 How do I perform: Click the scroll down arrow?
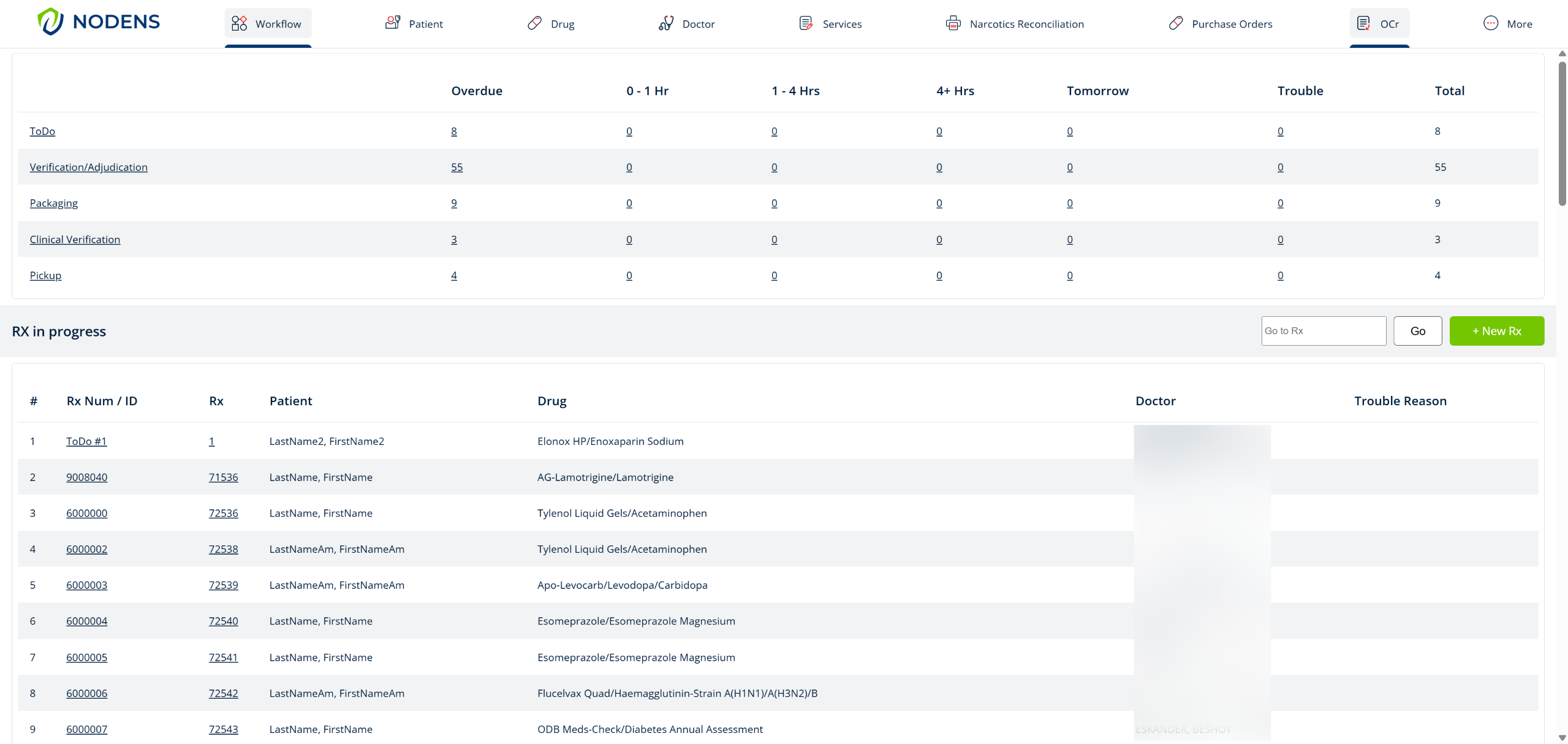(1562, 737)
